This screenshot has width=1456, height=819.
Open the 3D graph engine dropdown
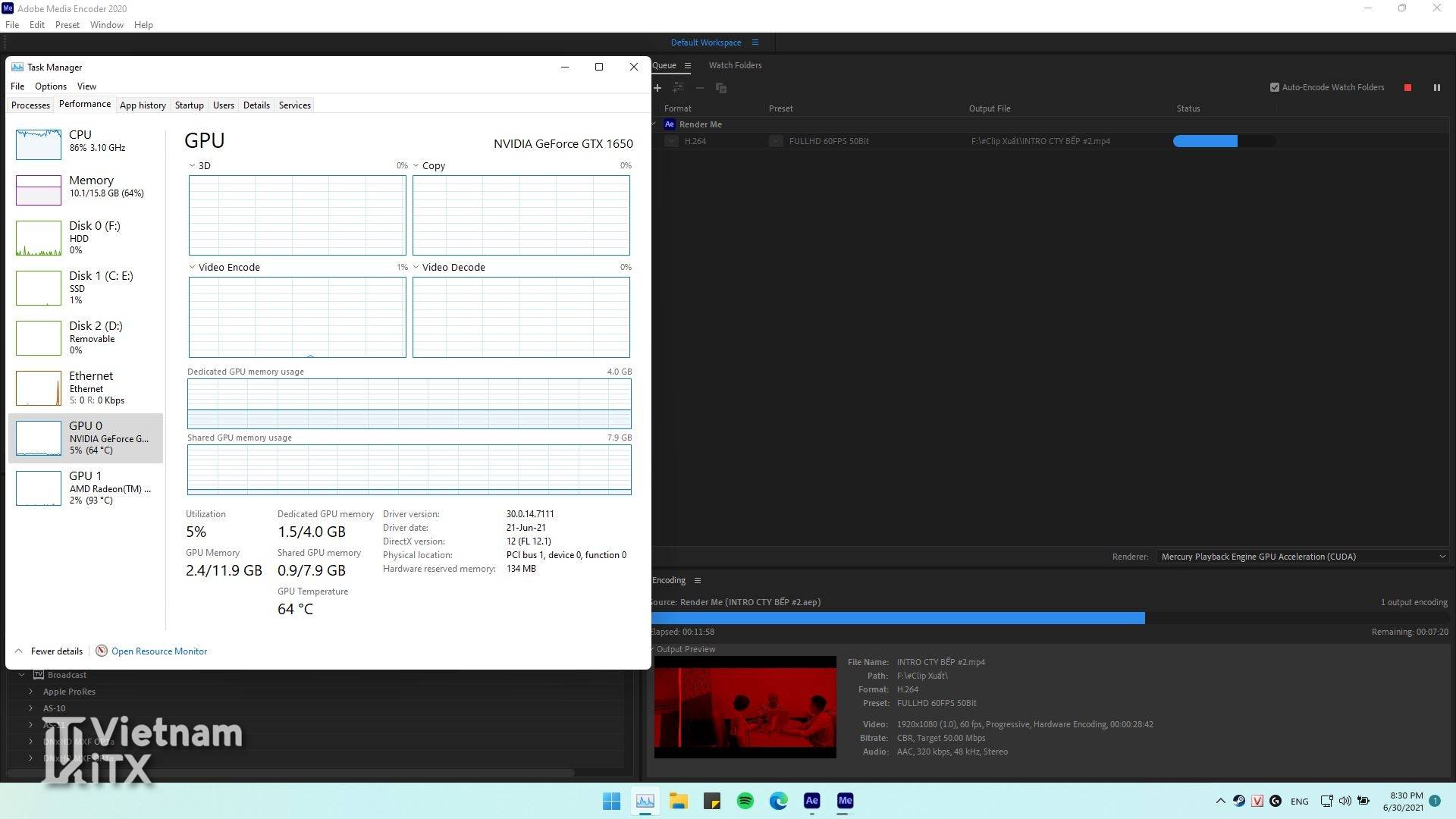pos(193,166)
